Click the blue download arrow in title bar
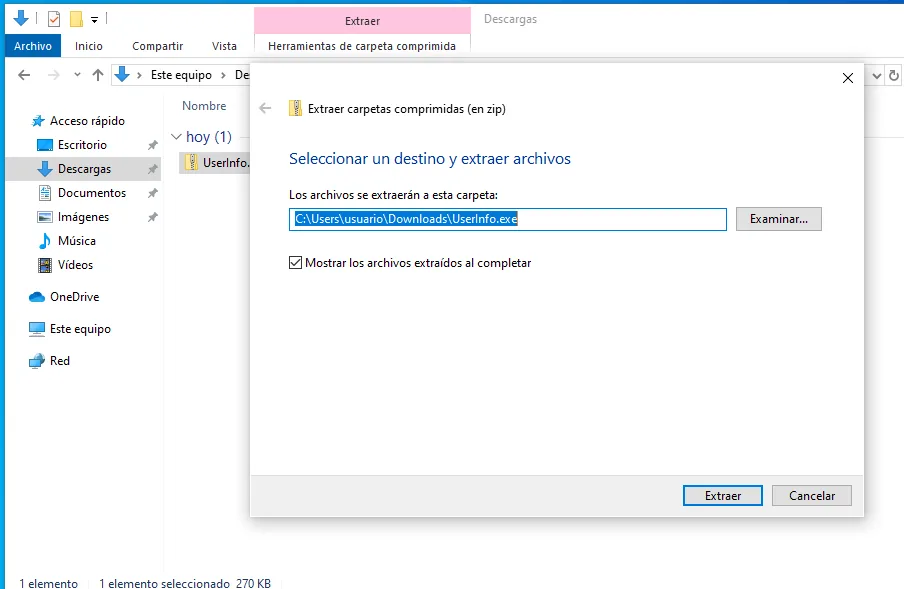 pos(21,18)
